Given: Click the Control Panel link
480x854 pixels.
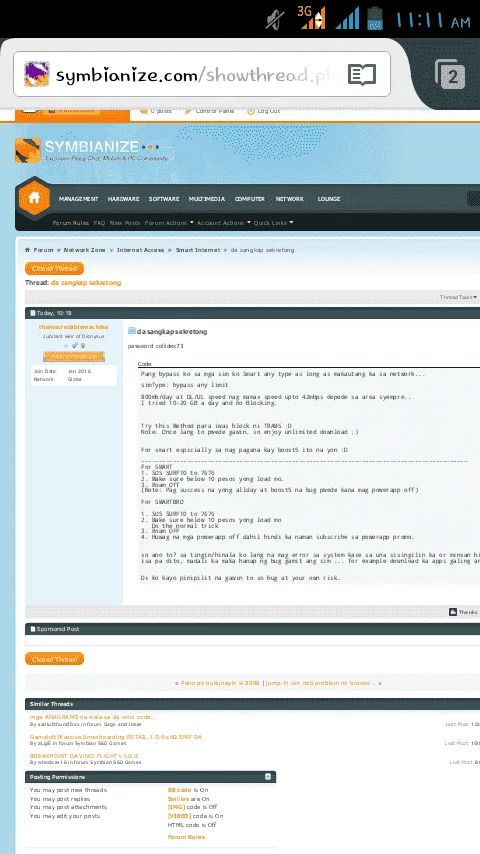Looking at the screenshot, I should coord(215,111).
